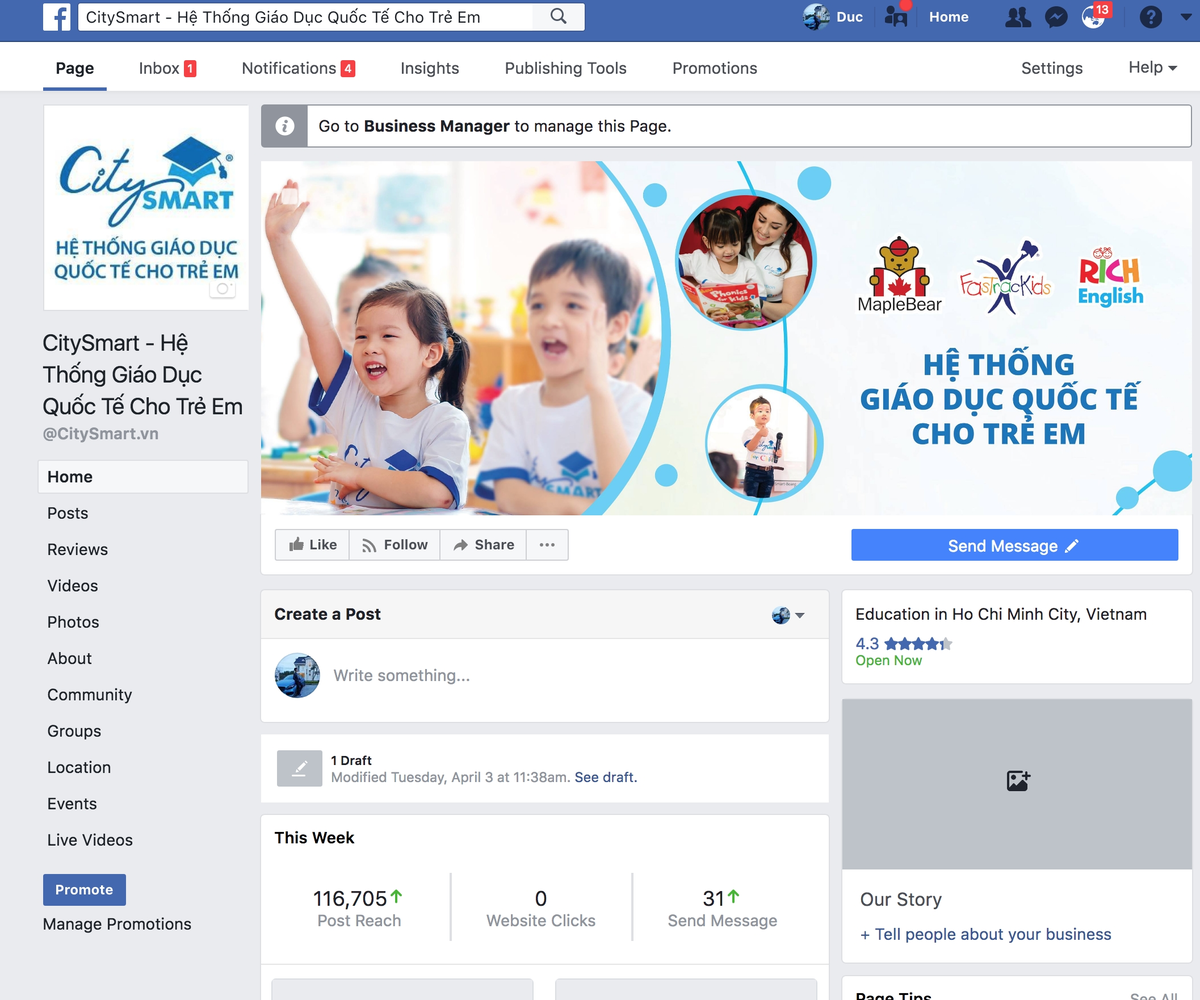Click camera icon on profile picture
This screenshot has height=1000, width=1200.
click(x=223, y=289)
